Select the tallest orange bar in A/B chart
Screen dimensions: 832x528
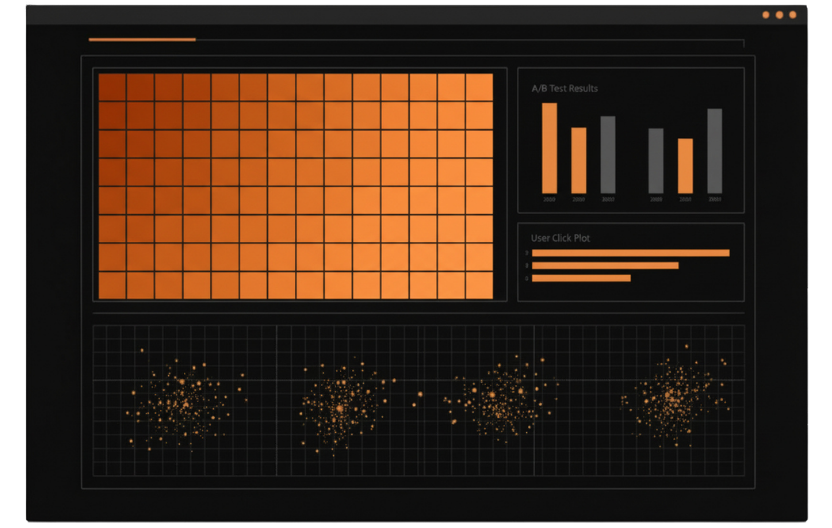point(549,148)
